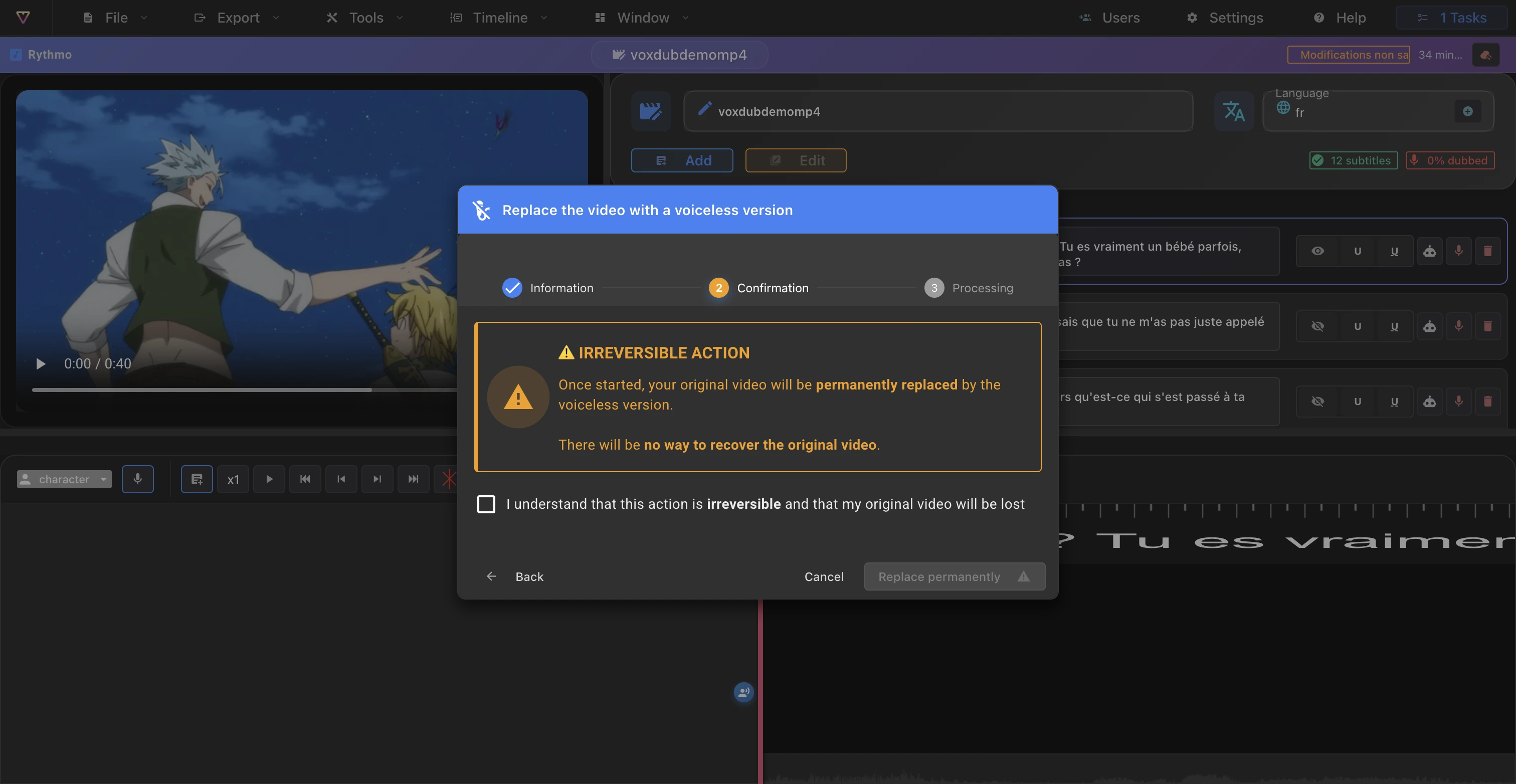Toggle visibility of 'Tu es vraiment' subtitle
This screenshot has width=1516, height=784.
pyautogui.click(x=1317, y=251)
